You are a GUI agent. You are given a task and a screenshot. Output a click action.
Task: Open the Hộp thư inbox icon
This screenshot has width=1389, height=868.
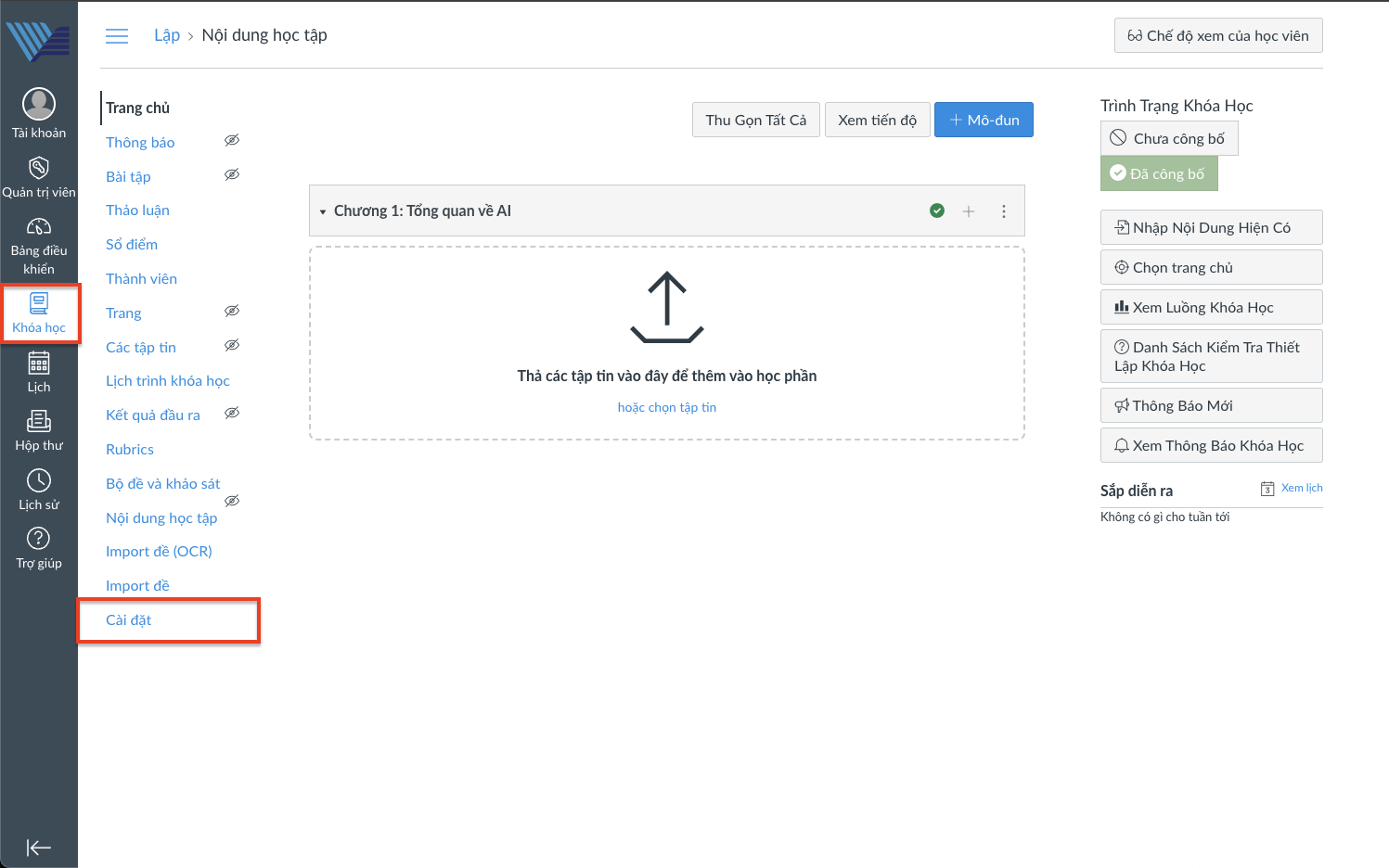(39, 422)
